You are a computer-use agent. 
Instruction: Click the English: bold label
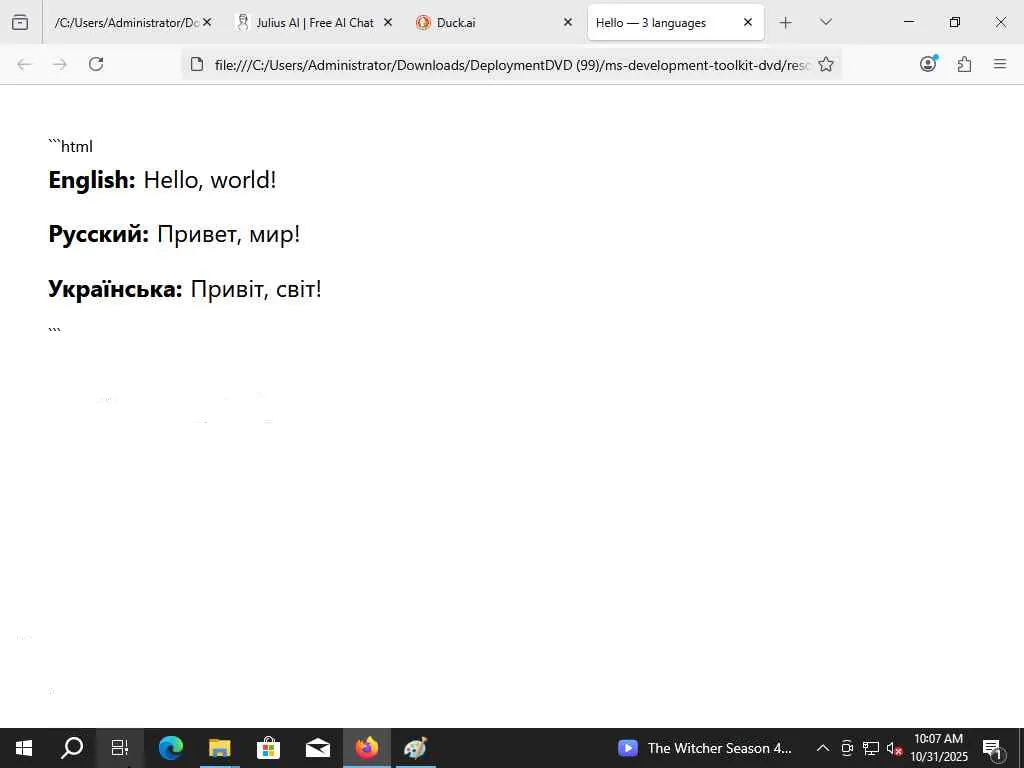click(x=92, y=180)
